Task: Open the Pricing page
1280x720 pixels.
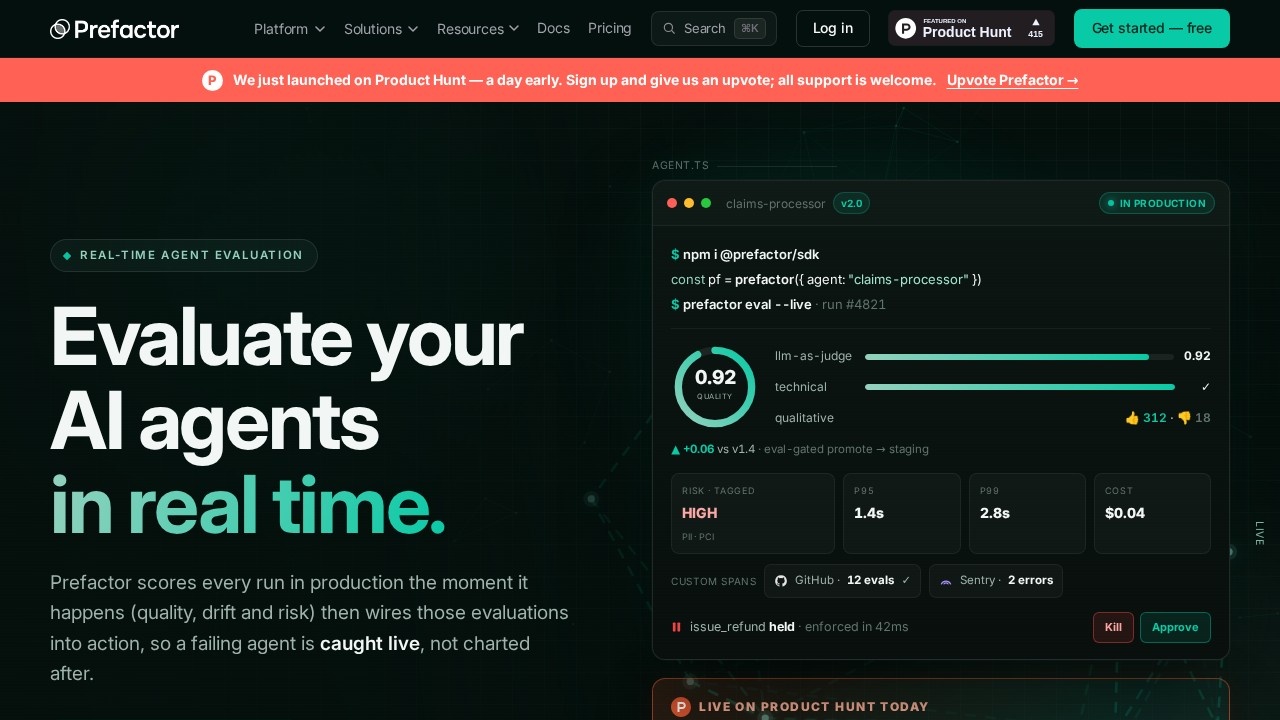Action: coord(610,28)
